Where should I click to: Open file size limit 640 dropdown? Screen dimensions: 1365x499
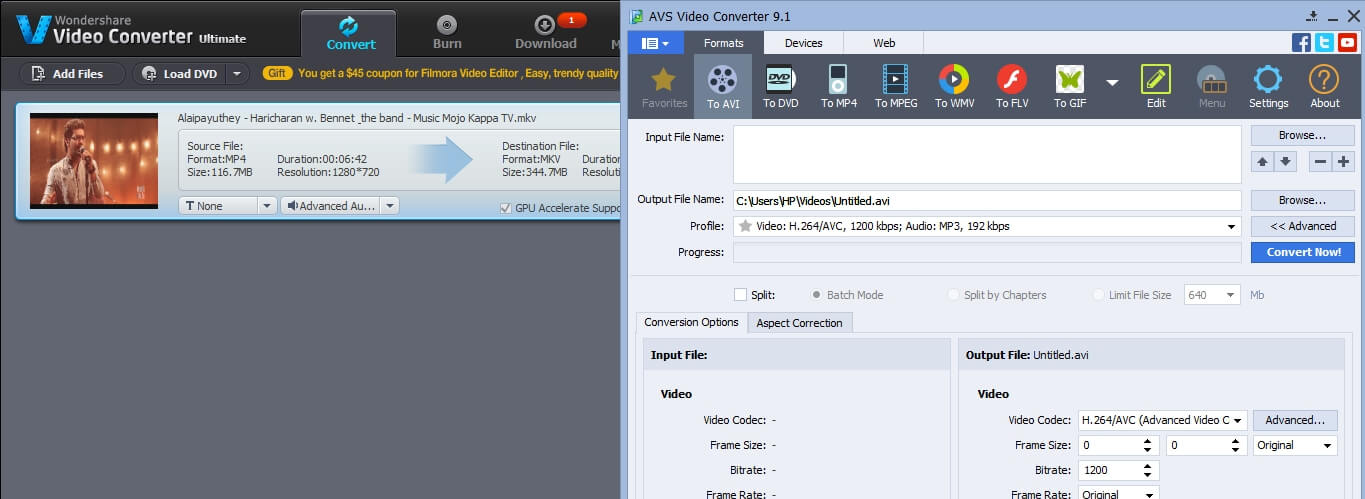pos(1212,295)
